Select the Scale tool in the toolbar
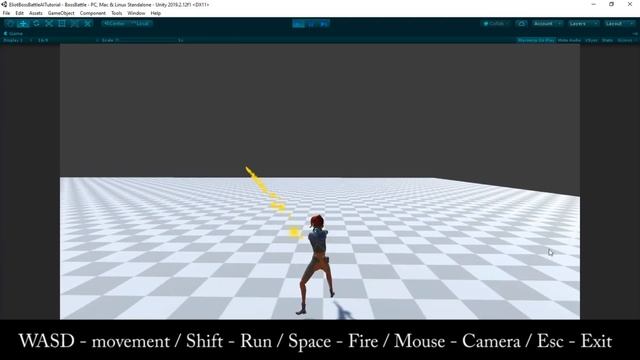 49,24
